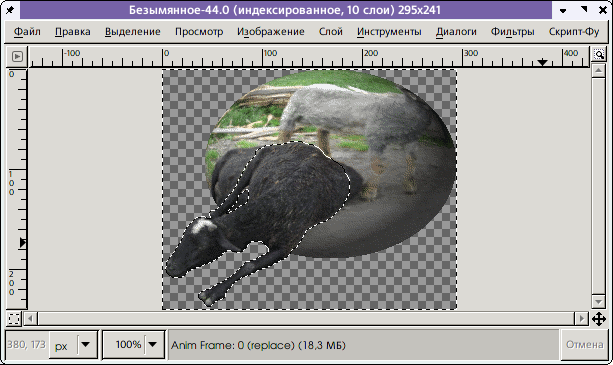Click the zoom magnifier icon at ruler corner
Image resolution: width=613 pixels, height=365 pixels.
pos(599,54)
